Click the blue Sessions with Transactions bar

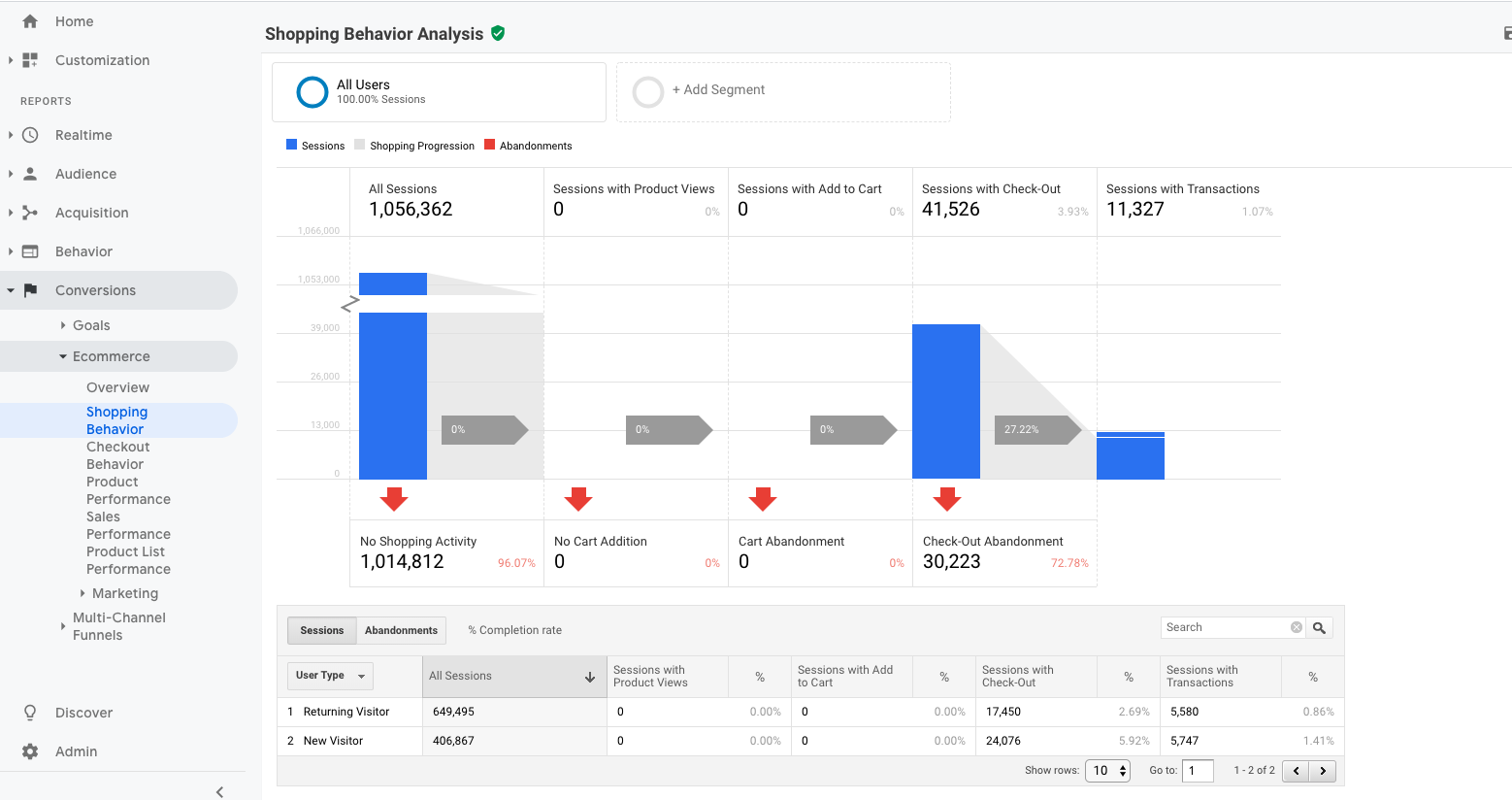pyautogui.click(x=1131, y=455)
